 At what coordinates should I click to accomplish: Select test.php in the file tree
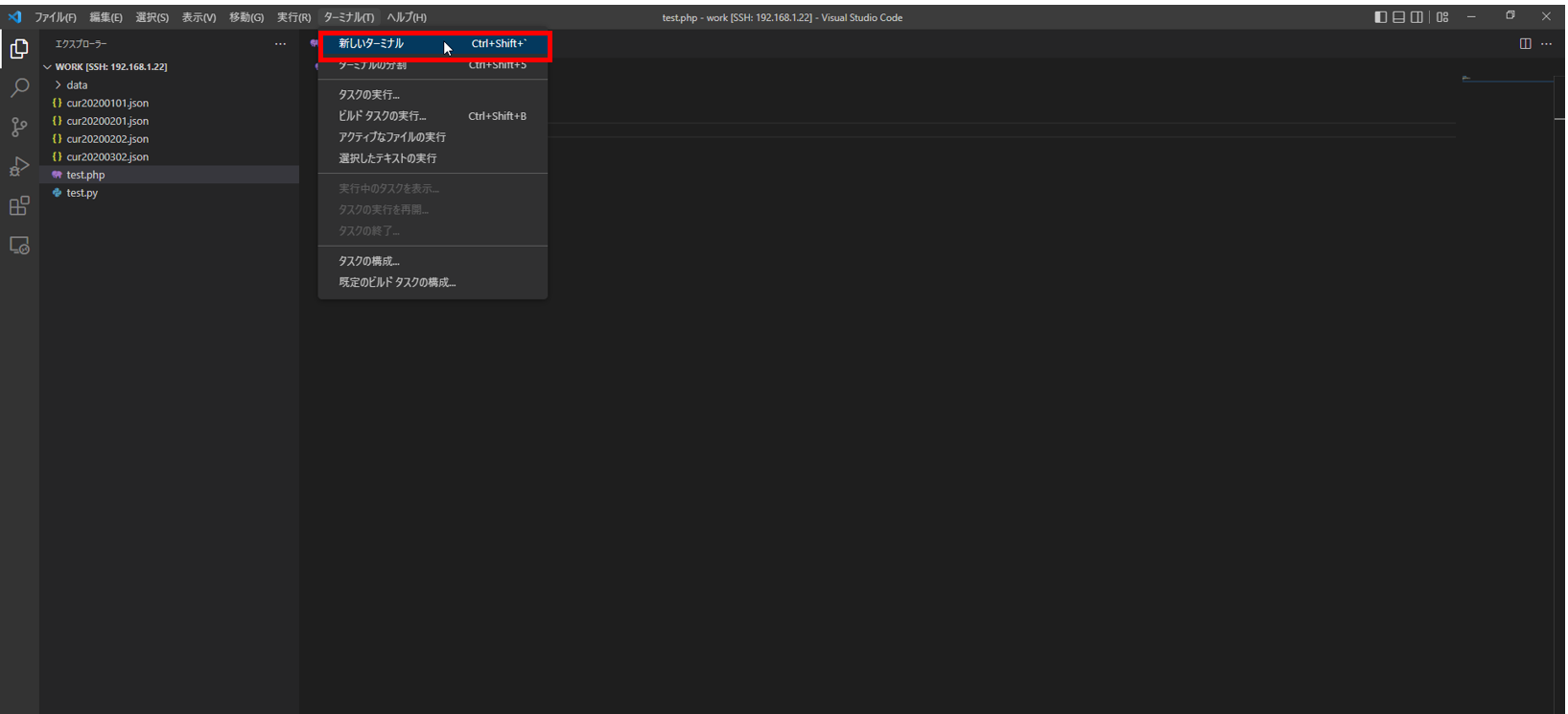pos(170,175)
